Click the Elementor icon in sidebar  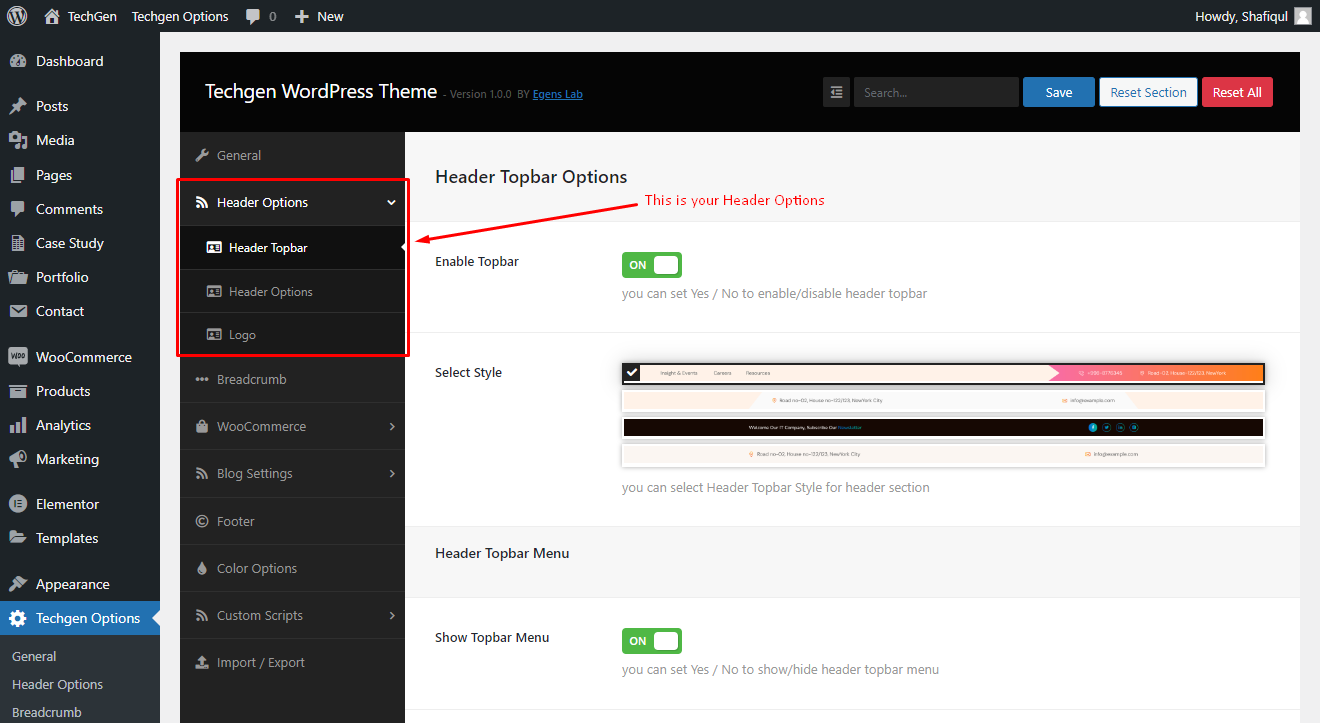(17, 504)
